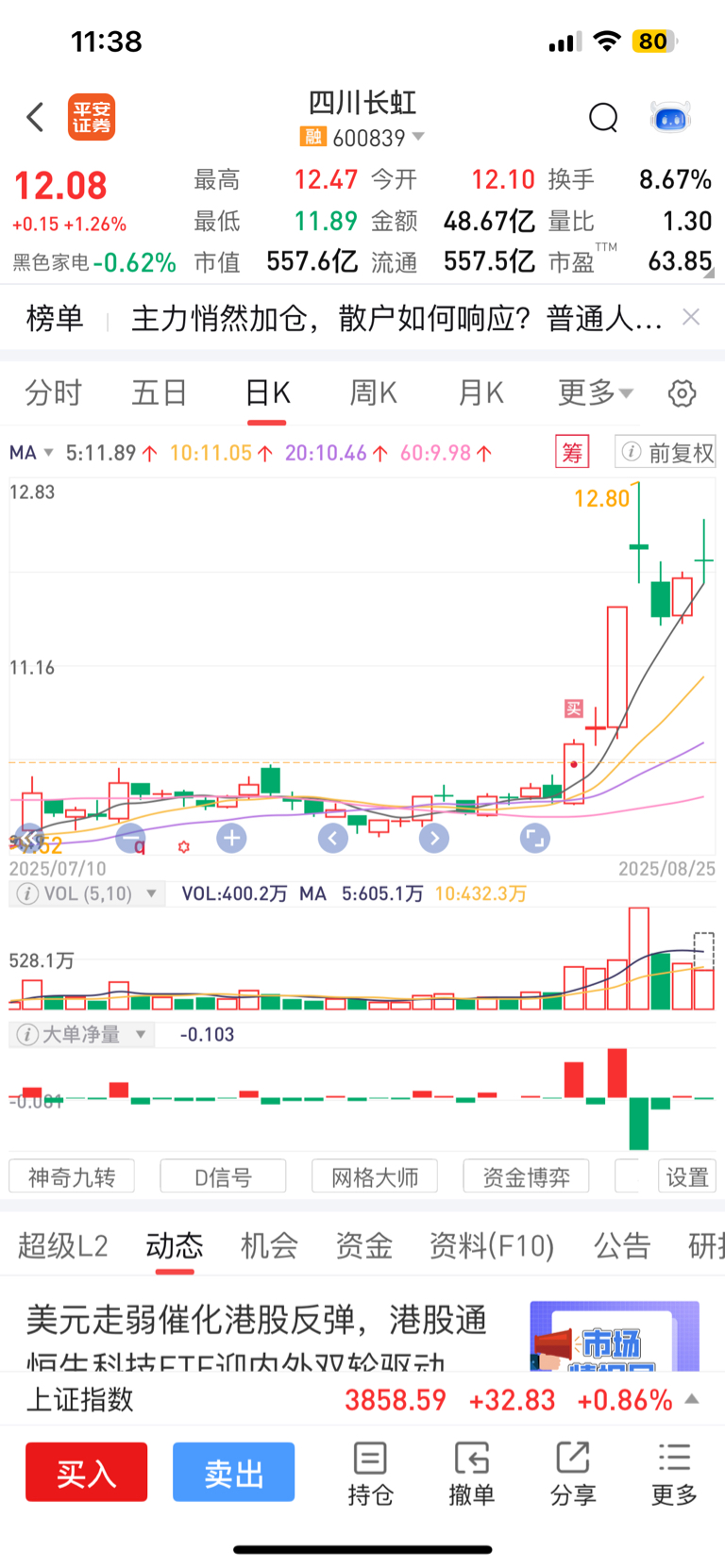Tap the 12.80 high price label

coord(601,498)
